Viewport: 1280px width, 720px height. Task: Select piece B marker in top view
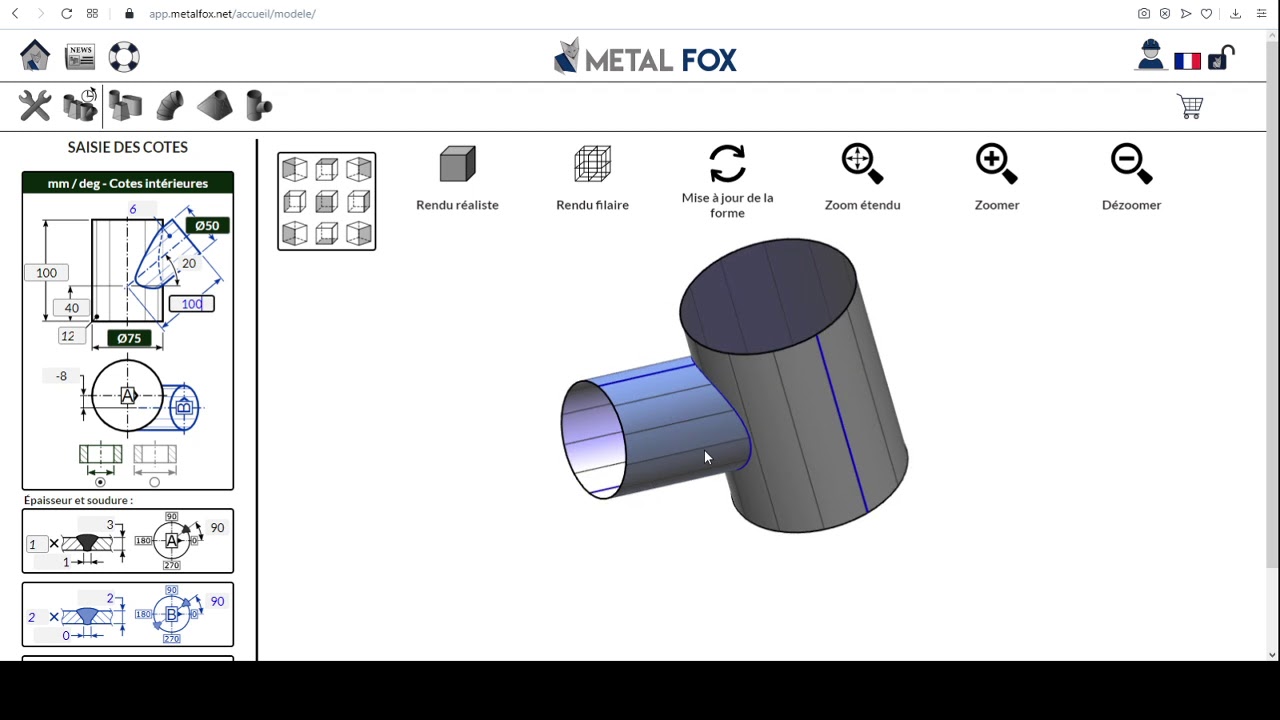click(x=183, y=407)
